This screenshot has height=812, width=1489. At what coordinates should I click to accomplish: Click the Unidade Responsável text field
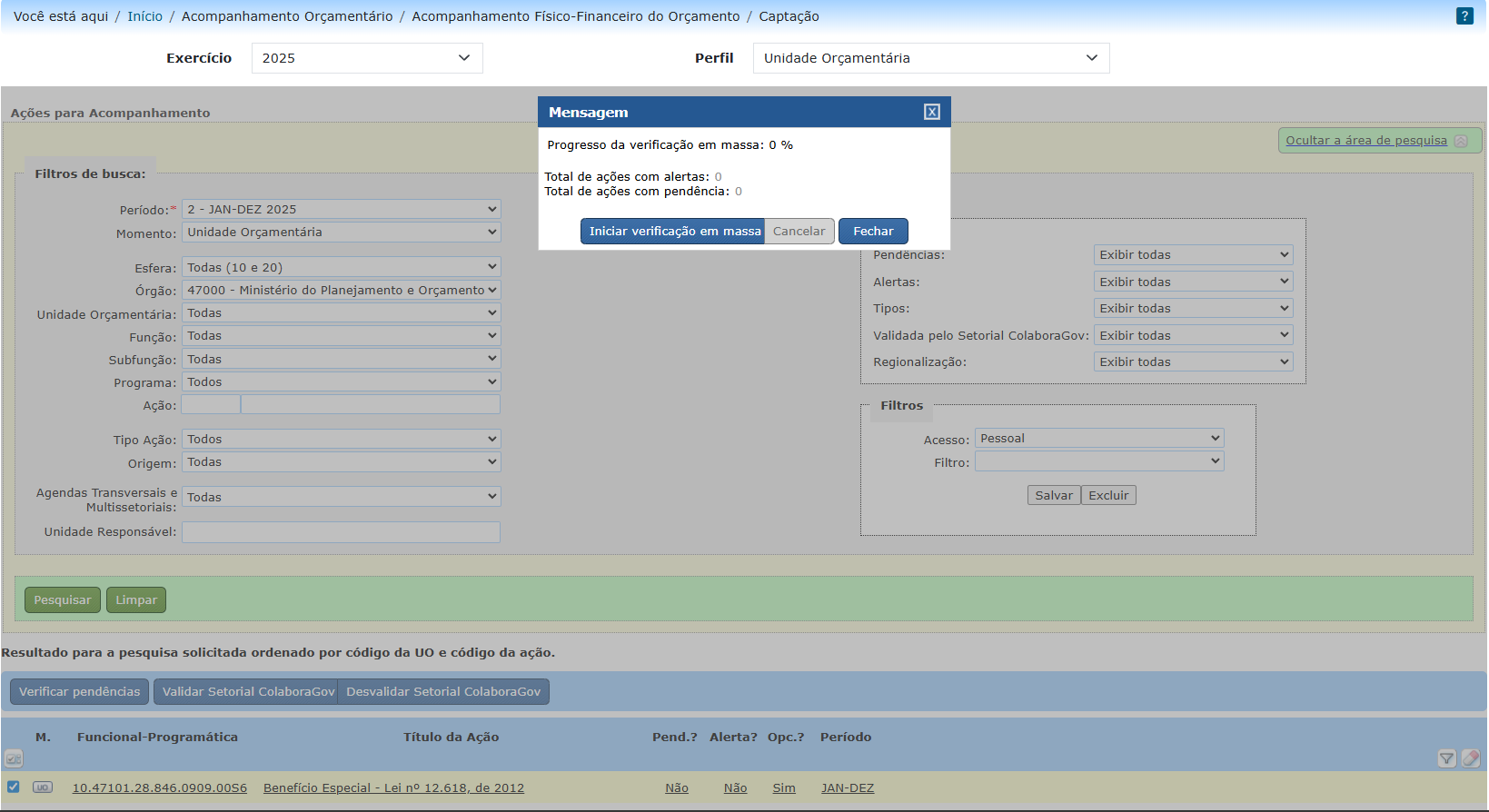coord(341,532)
